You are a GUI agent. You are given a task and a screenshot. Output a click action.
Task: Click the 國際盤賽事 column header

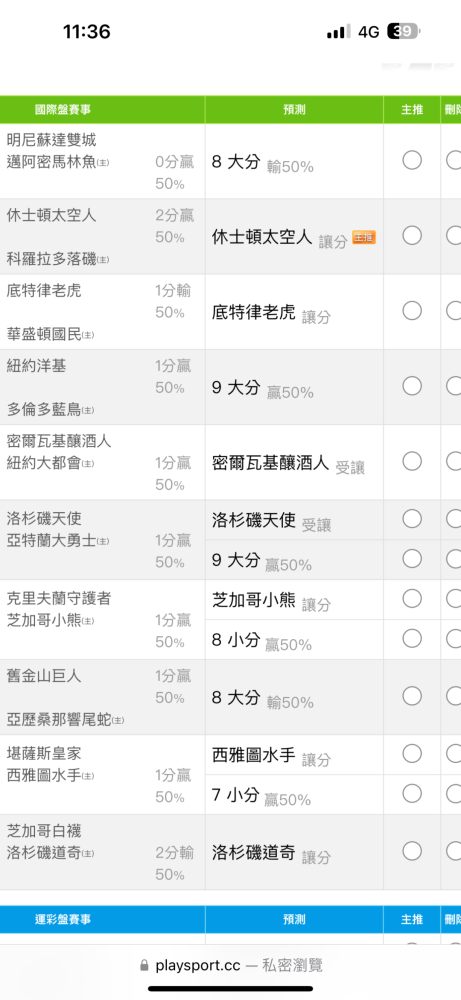(x=62, y=110)
